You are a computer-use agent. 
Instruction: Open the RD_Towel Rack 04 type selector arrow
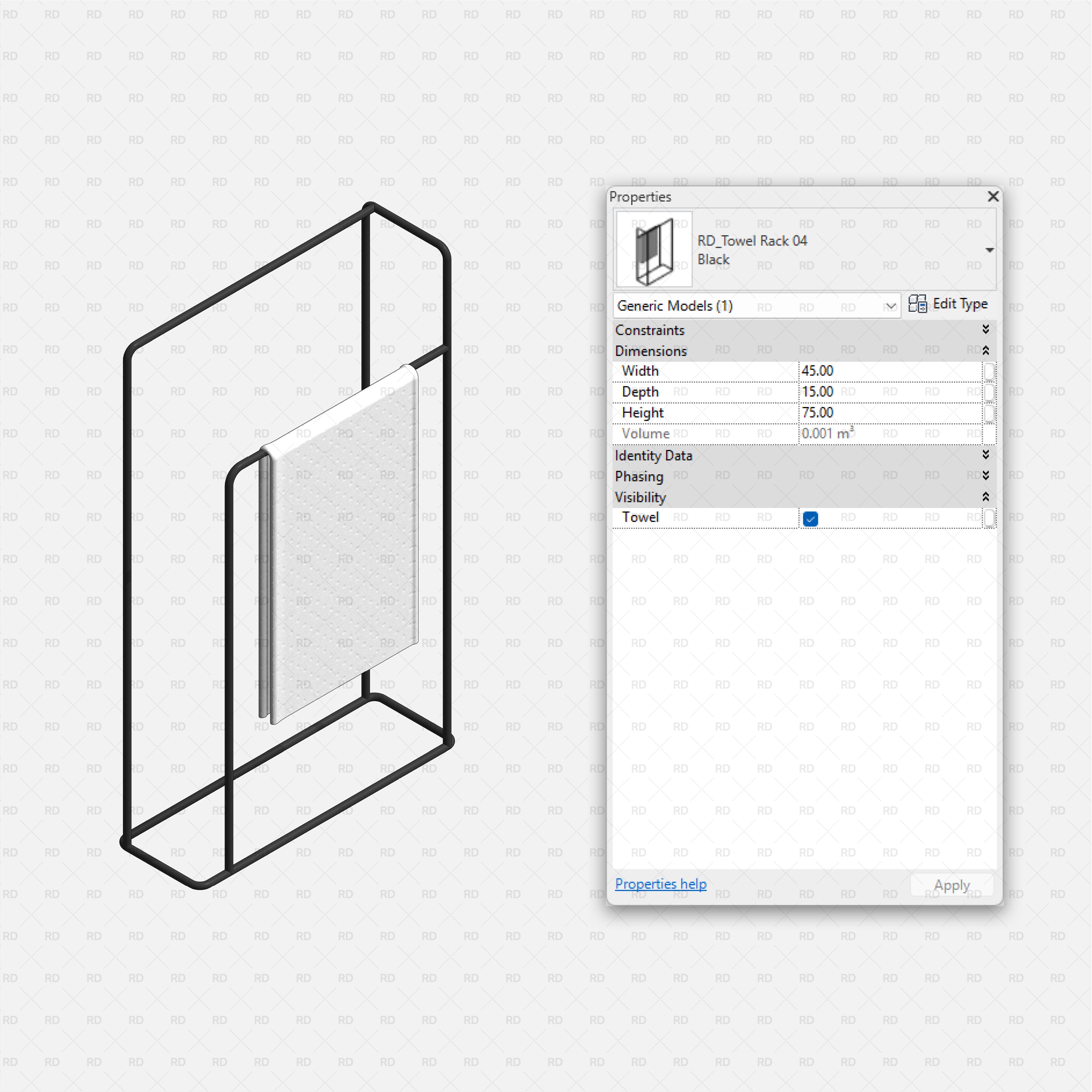coord(989,250)
